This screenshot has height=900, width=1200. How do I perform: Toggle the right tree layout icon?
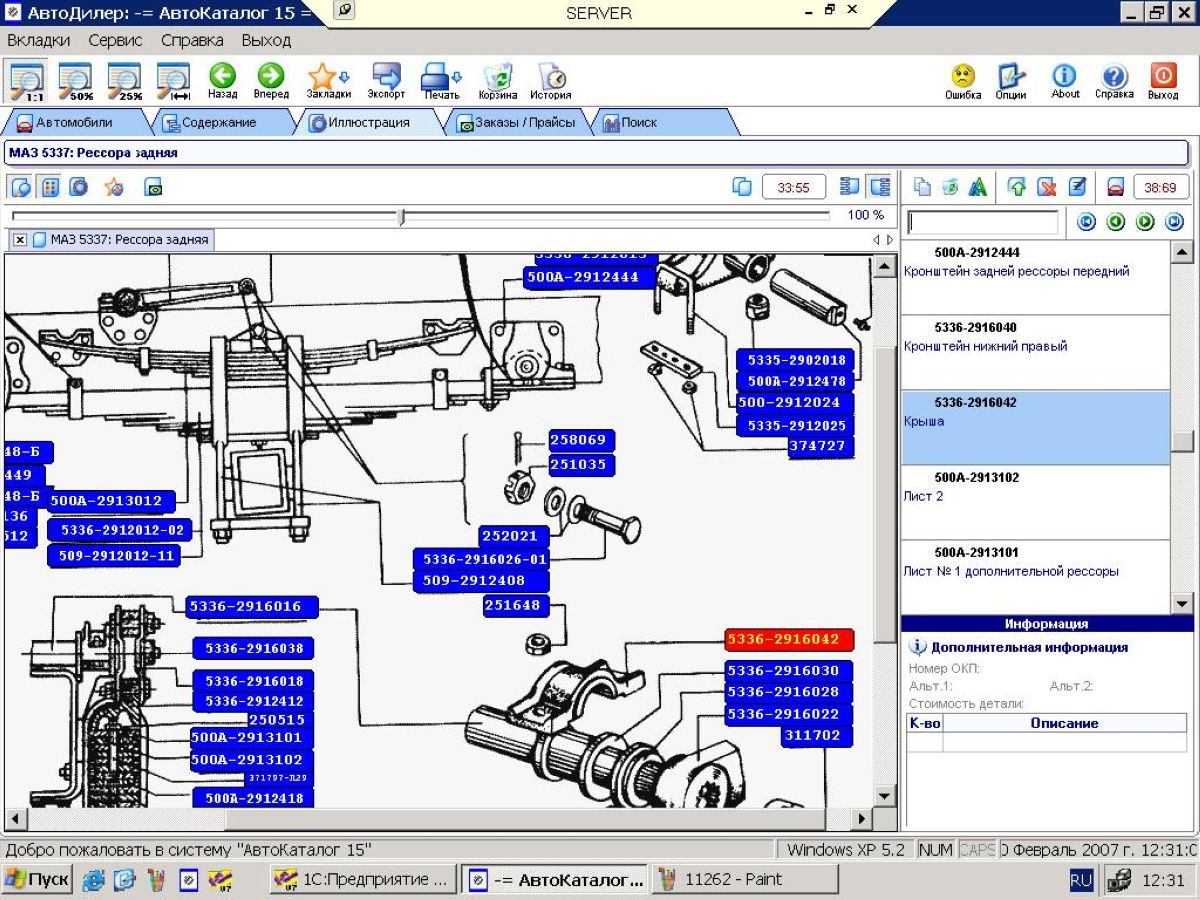click(879, 187)
